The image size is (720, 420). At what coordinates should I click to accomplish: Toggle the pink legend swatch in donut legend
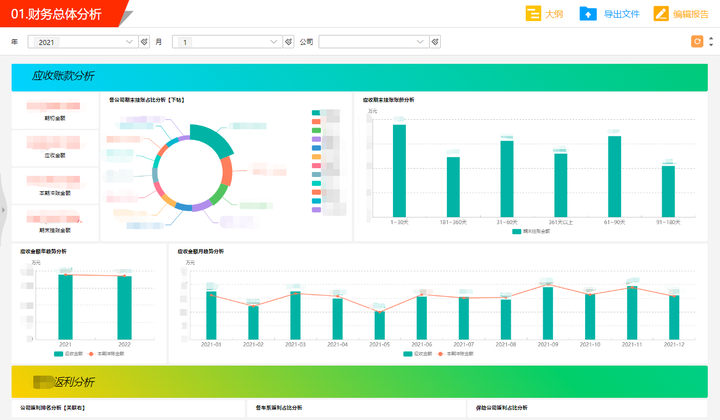pyautogui.click(x=316, y=166)
